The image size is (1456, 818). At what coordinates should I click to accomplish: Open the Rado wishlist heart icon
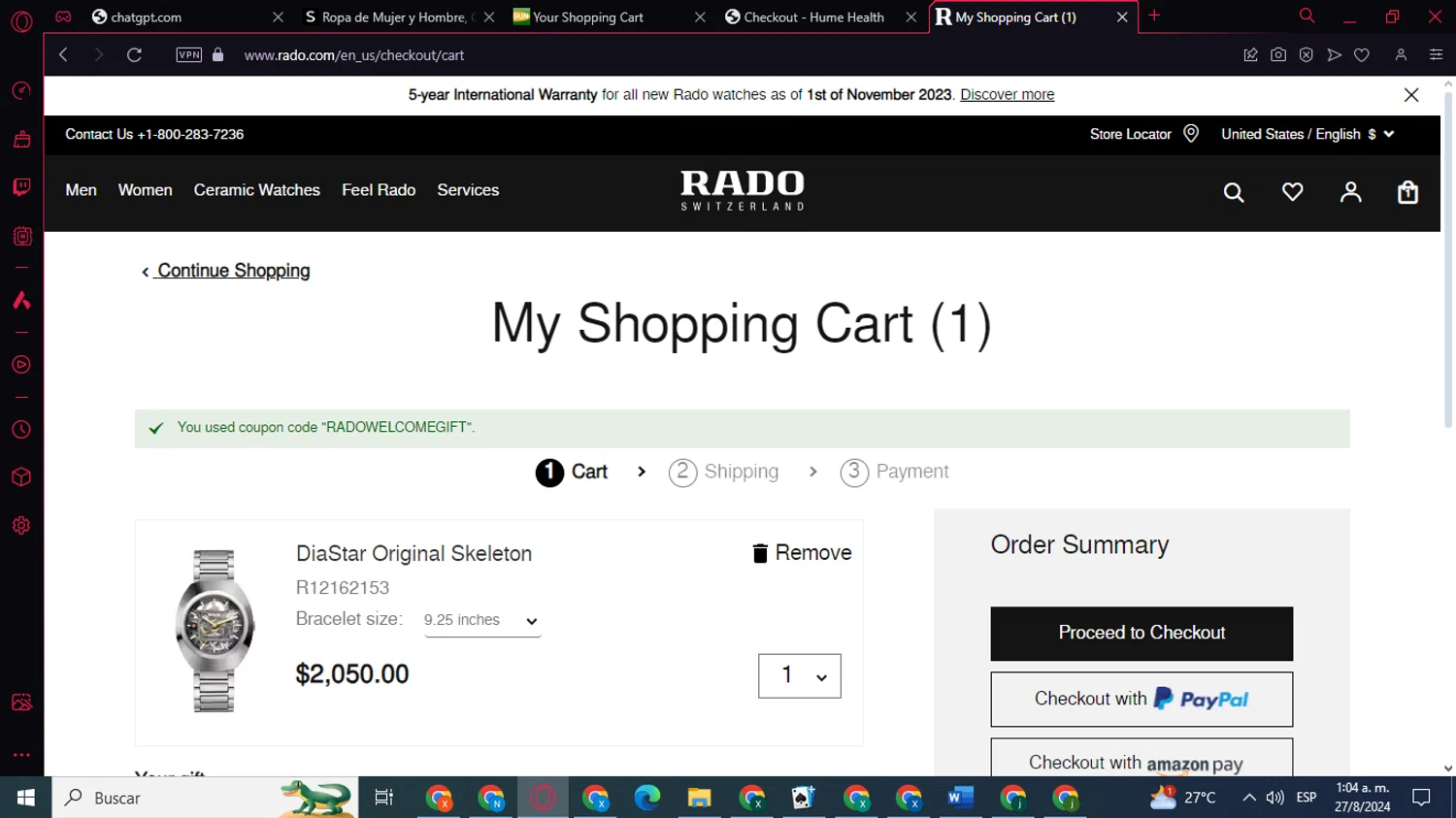[1292, 192]
